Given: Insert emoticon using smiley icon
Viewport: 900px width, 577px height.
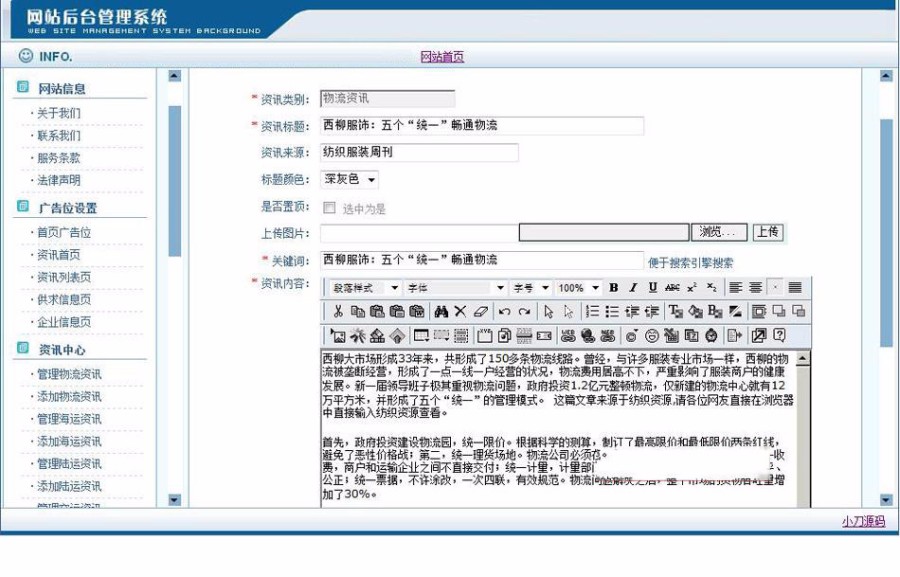Looking at the screenshot, I should click(652, 336).
